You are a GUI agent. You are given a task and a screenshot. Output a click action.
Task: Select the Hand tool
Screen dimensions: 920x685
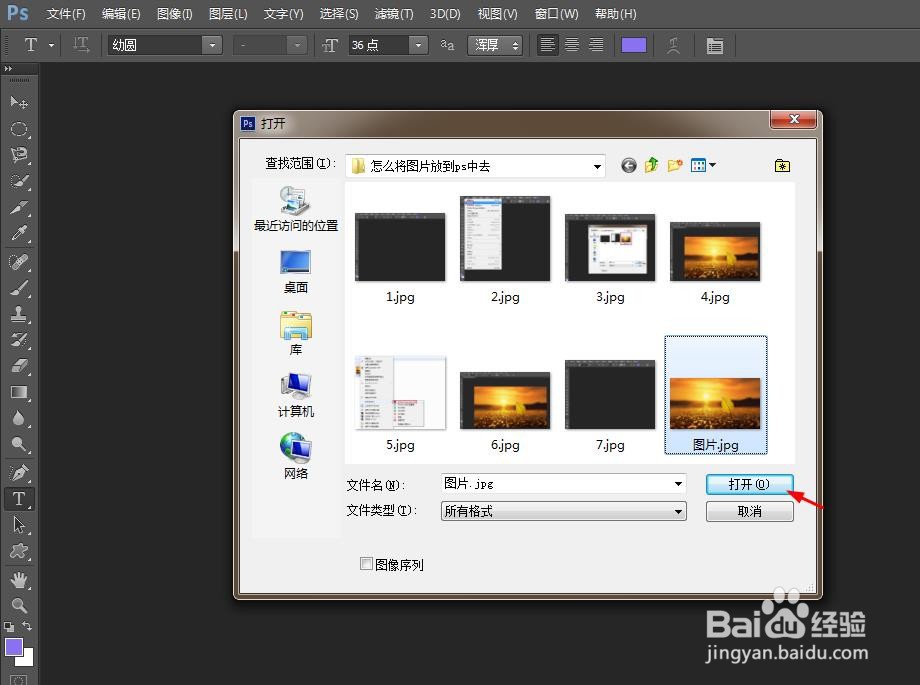click(19, 579)
